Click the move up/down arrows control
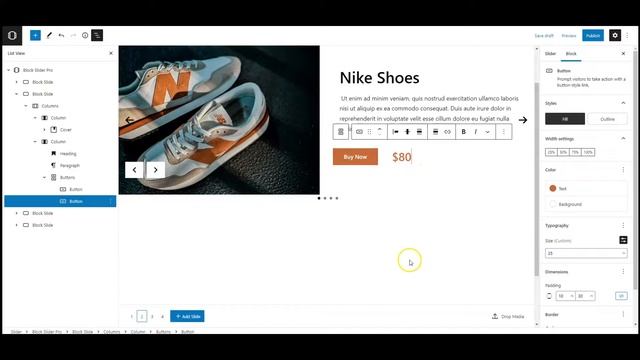The height and width of the screenshot is (360, 640). (380, 132)
